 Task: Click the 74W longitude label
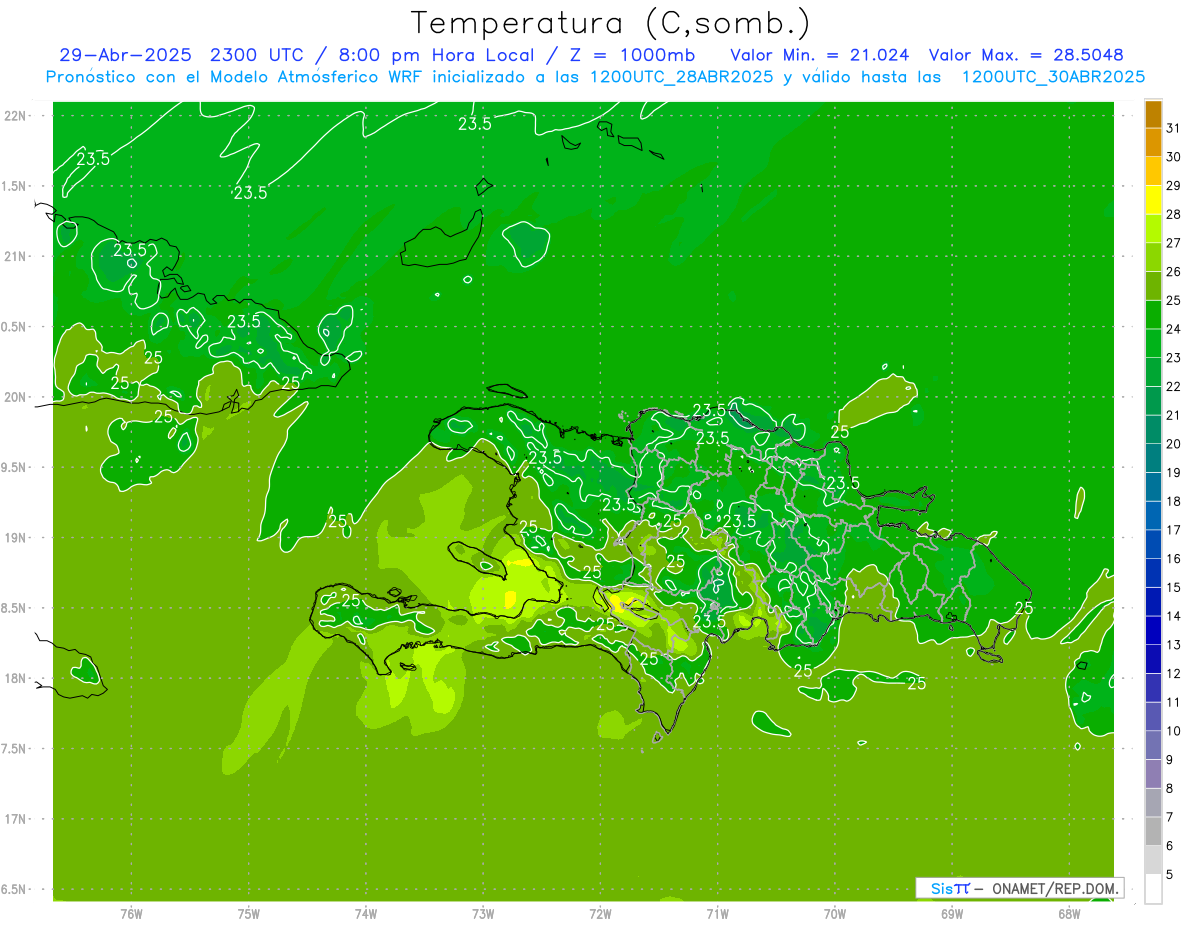click(x=366, y=914)
